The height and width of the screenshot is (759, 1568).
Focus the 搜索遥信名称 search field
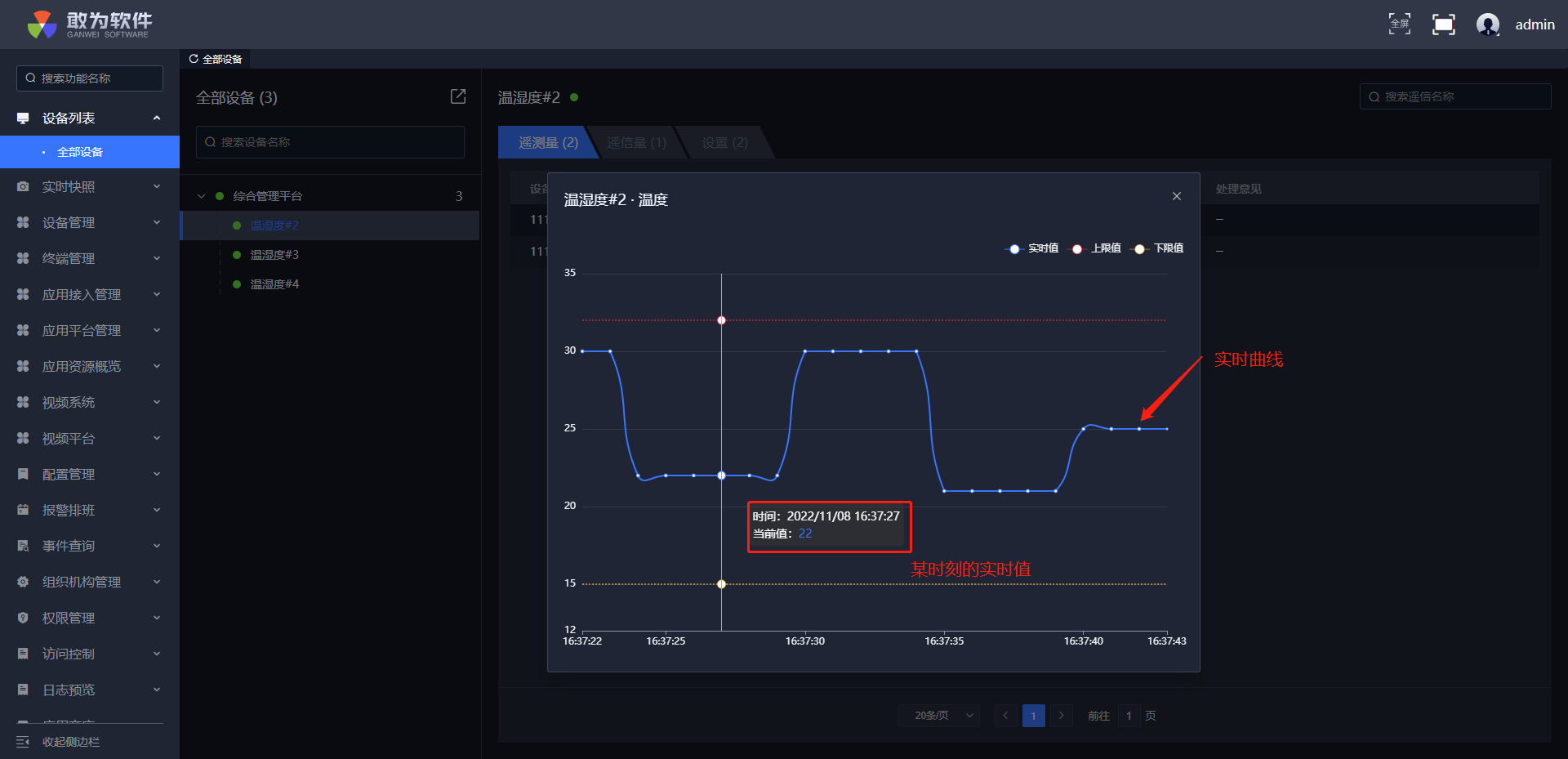[x=1455, y=96]
